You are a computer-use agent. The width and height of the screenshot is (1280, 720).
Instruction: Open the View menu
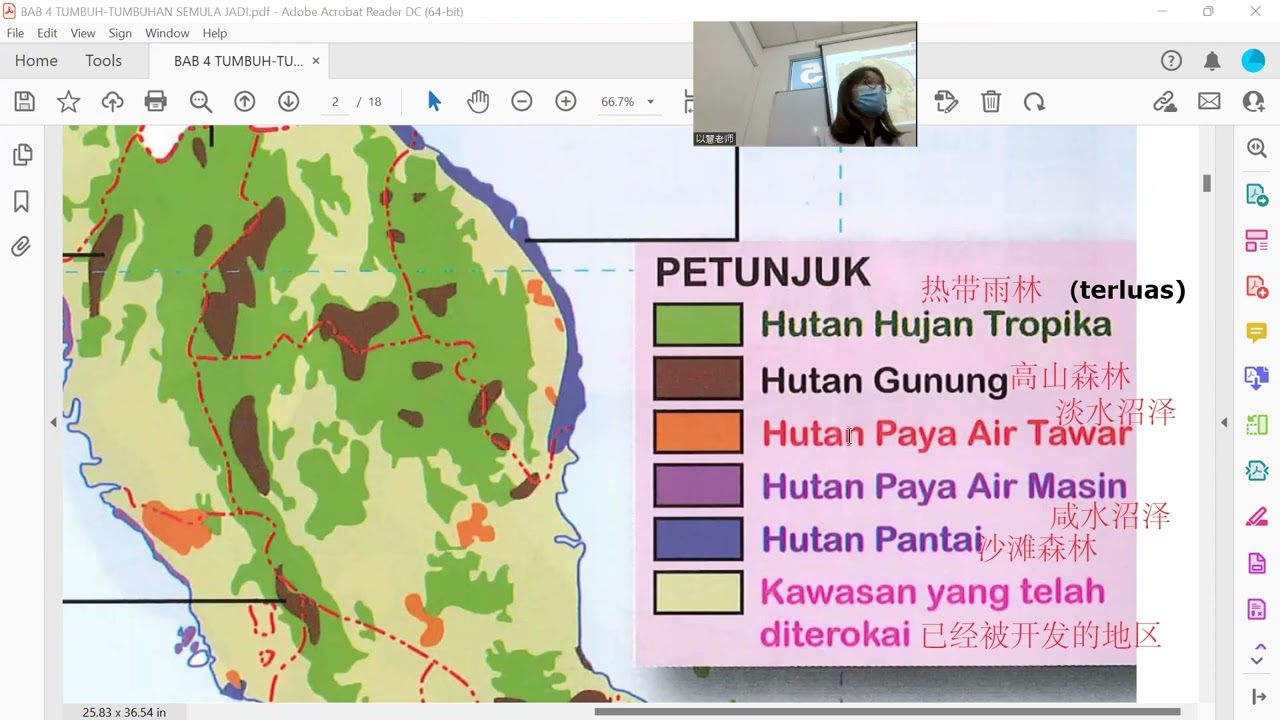[x=83, y=33]
